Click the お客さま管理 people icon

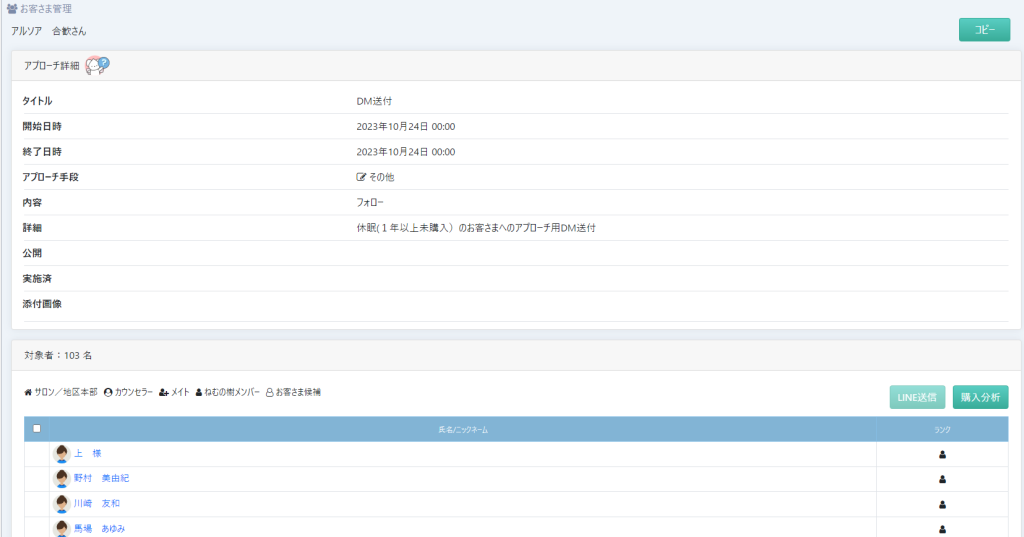[x=12, y=9]
